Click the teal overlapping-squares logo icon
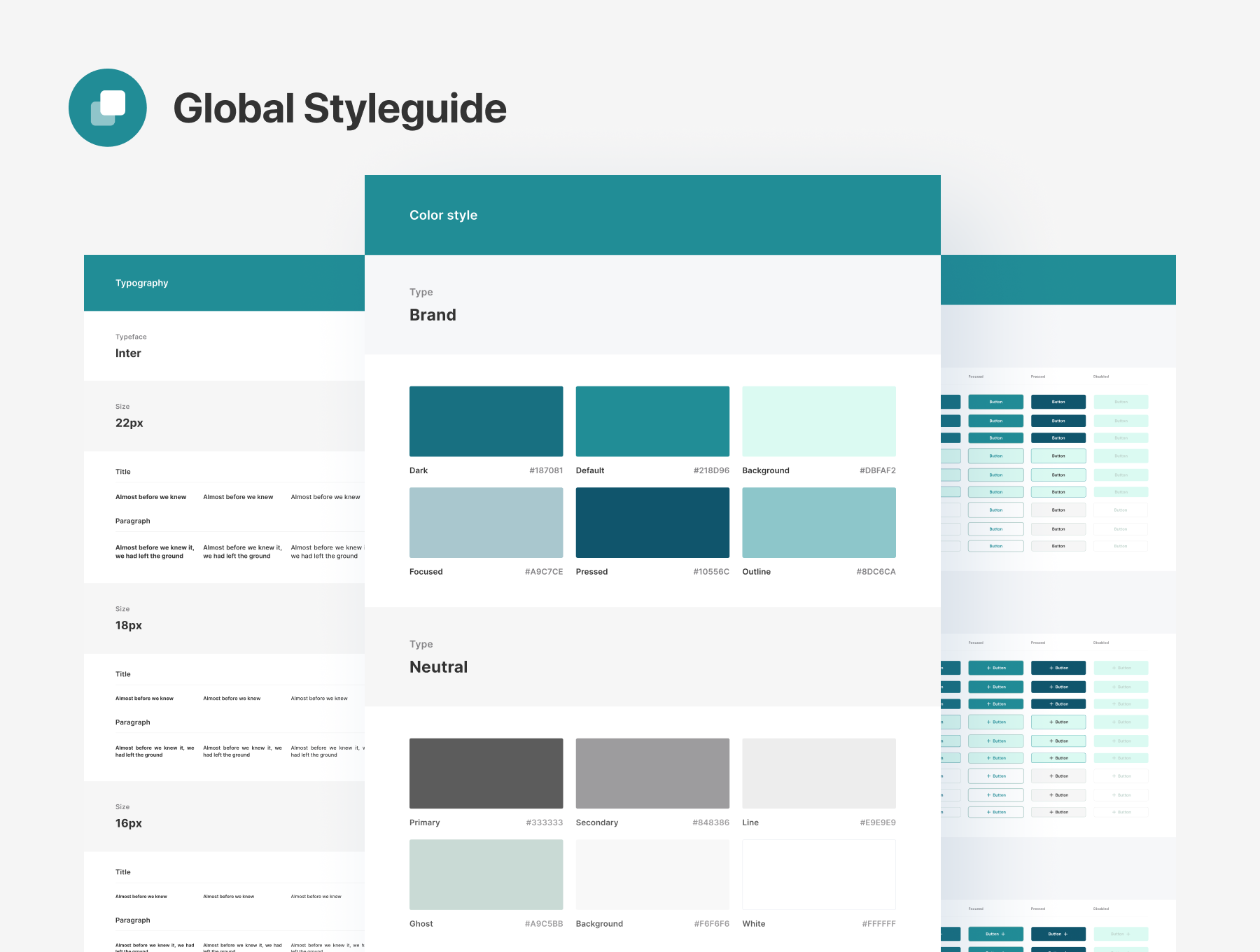 (x=108, y=108)
